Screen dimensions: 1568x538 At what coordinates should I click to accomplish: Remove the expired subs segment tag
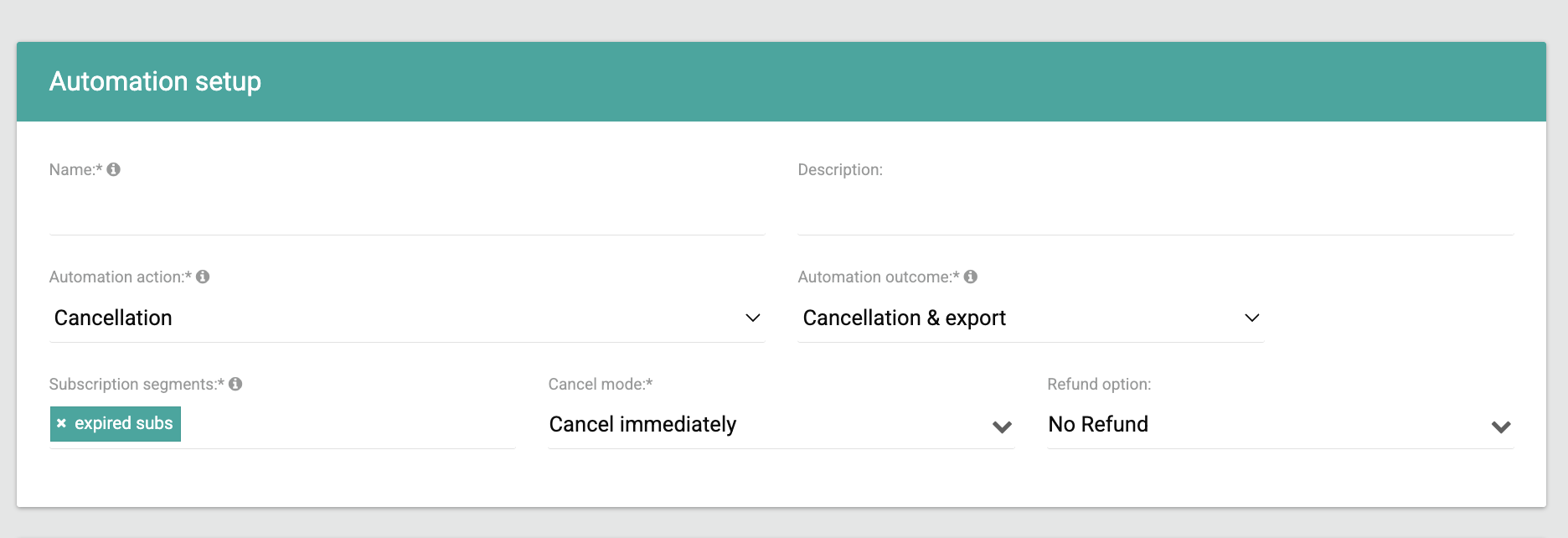(x=61, y=424)
